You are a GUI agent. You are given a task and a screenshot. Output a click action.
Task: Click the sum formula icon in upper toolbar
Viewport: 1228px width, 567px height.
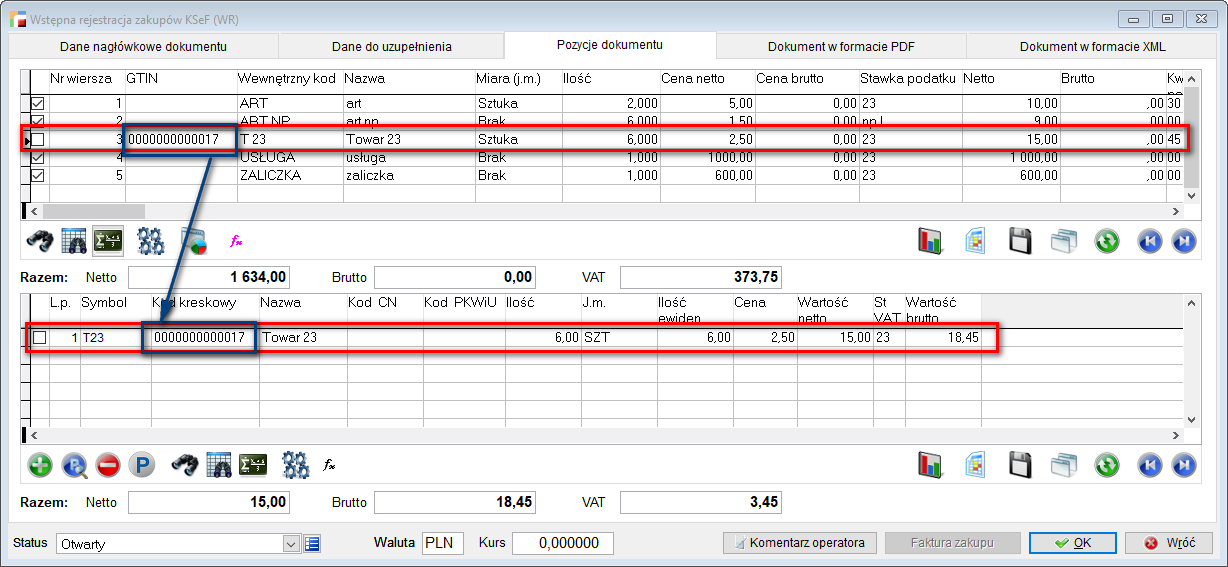point(108,241)
